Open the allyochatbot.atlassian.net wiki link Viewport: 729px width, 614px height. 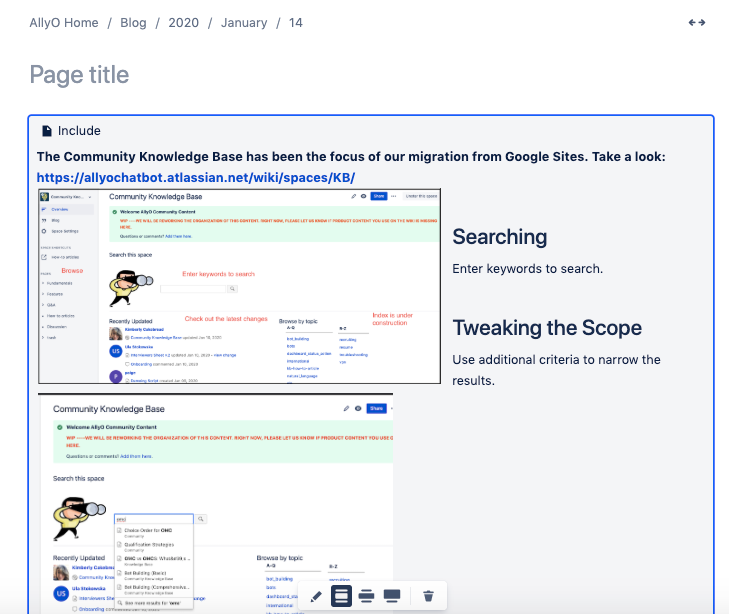point(196,178)
